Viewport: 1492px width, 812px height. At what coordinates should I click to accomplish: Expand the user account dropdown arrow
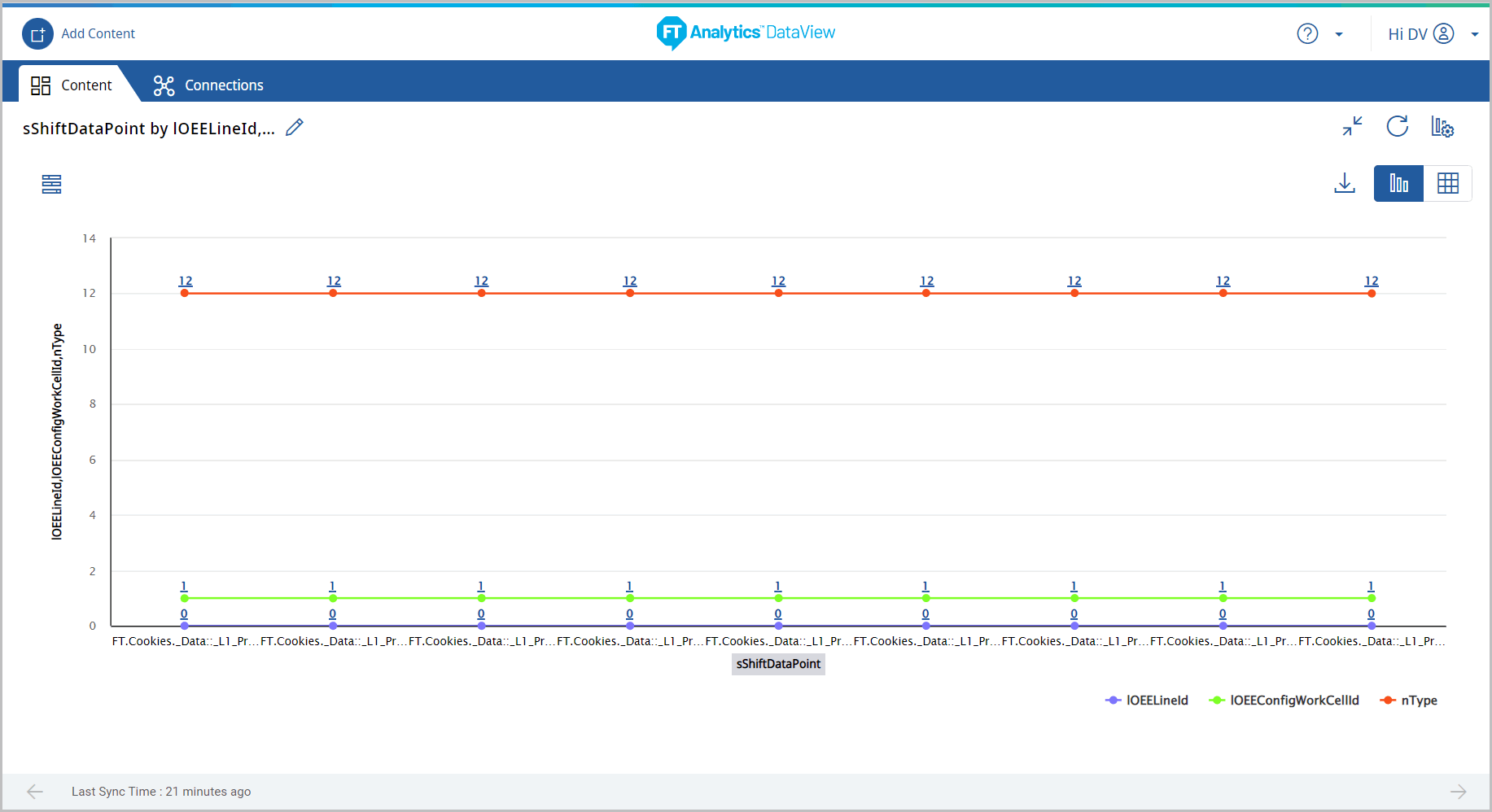[1474, 35]
